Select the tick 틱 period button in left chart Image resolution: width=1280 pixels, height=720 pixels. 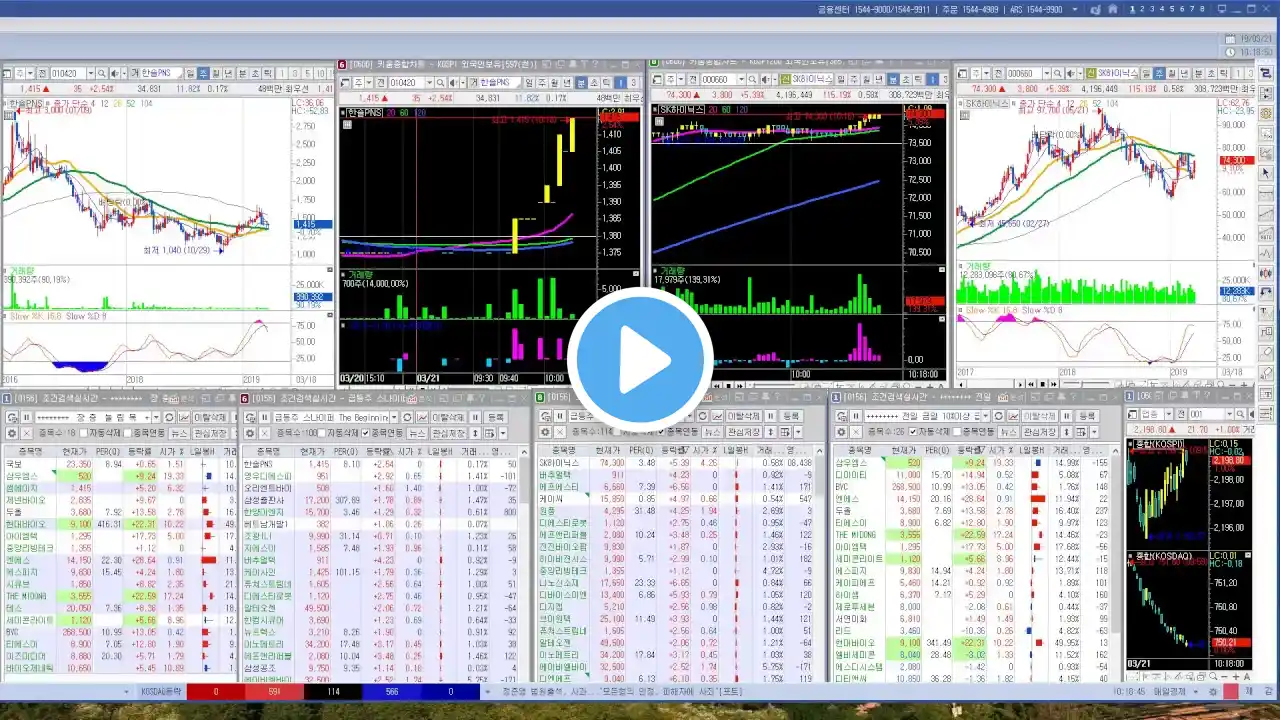tap(268, 73)
